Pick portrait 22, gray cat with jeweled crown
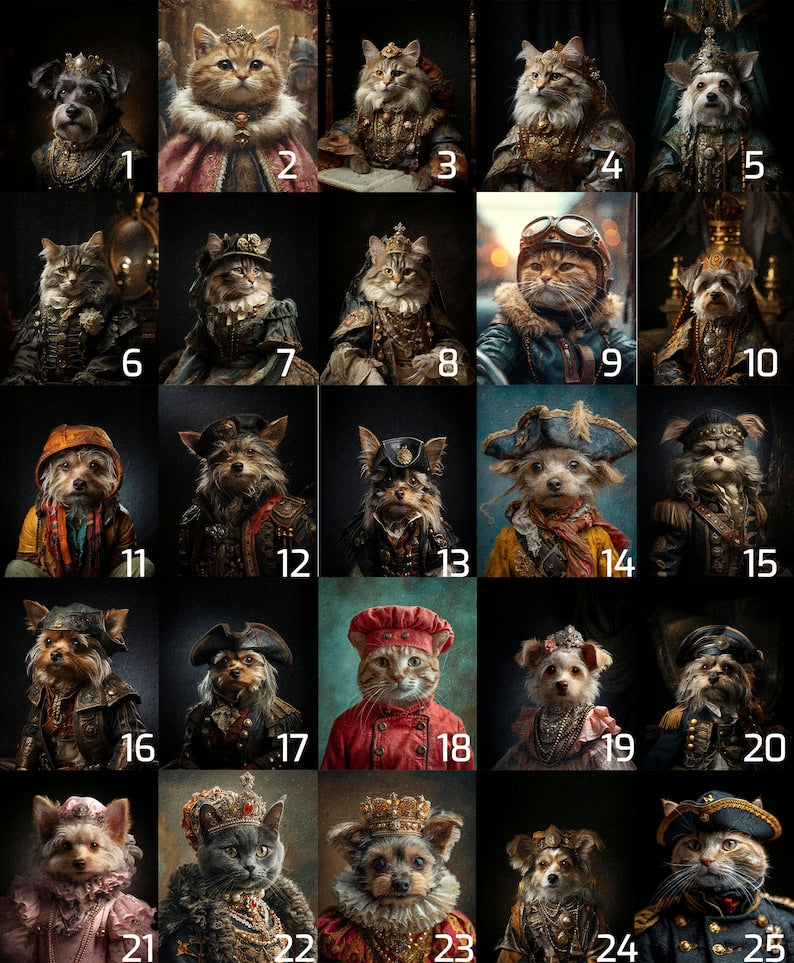Screen dimensions: 794x963 point(238,867)
